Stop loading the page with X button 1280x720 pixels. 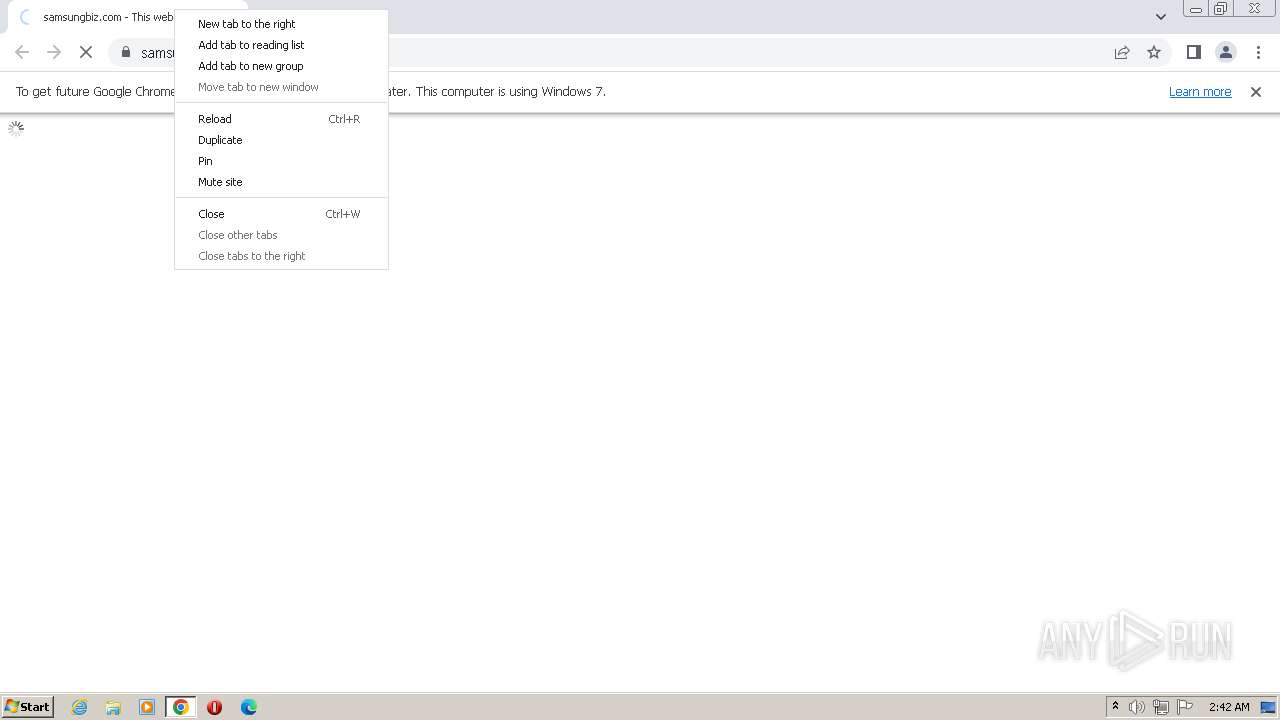[86, 52]
